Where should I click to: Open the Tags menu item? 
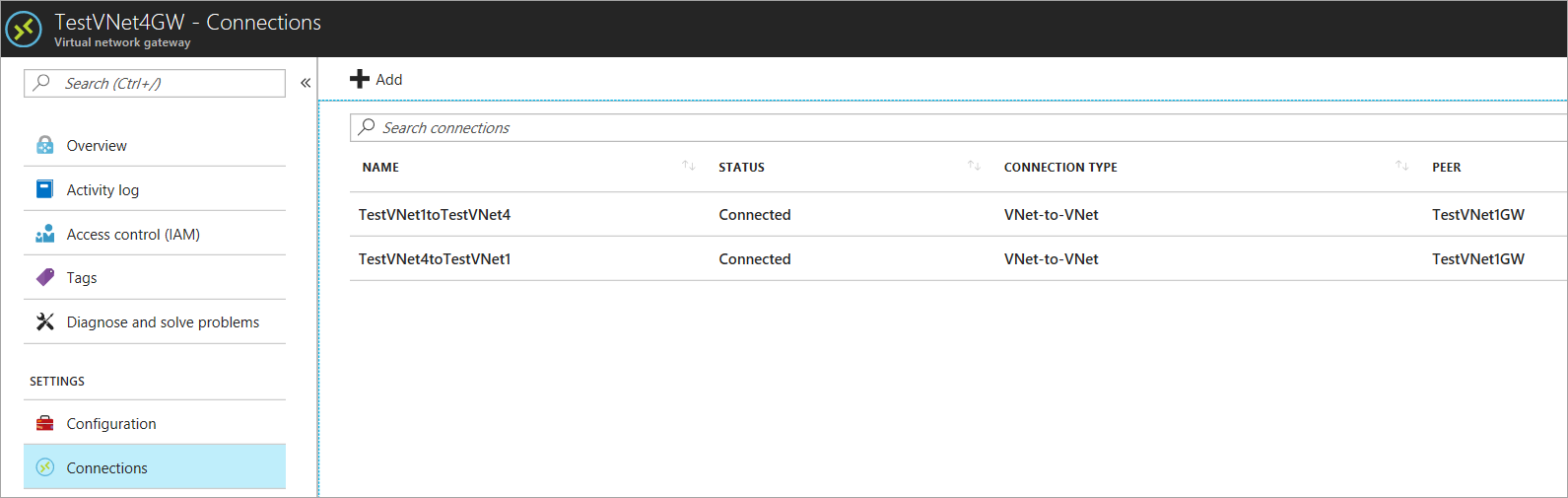click(x=155, y=277)
